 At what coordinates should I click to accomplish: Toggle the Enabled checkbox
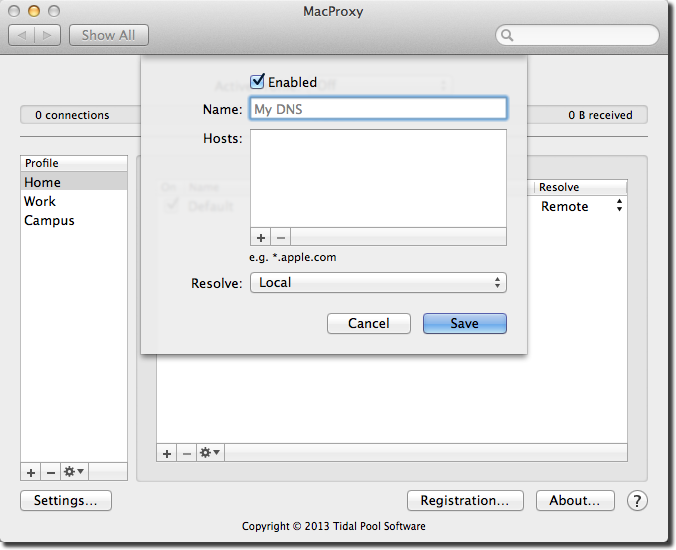257,81
